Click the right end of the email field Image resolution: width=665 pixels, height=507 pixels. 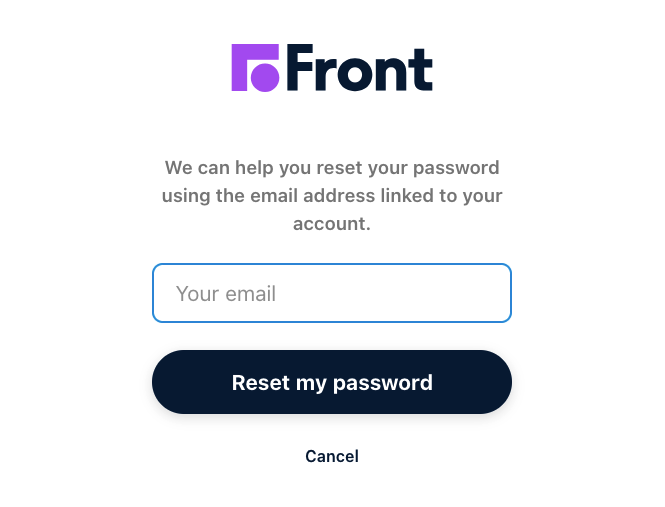pos(490,293)
